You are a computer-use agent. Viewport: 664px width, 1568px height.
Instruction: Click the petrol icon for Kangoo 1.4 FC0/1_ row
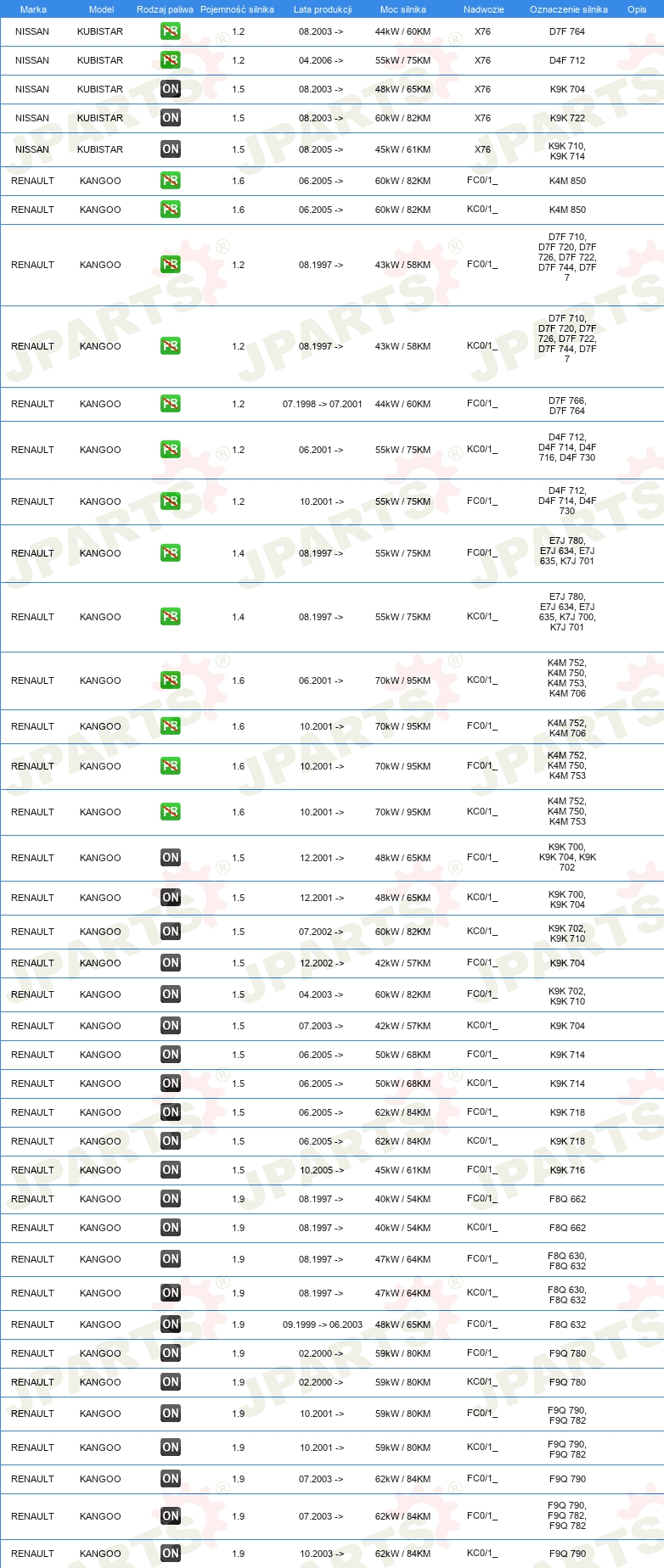click(x=171, y=553)
